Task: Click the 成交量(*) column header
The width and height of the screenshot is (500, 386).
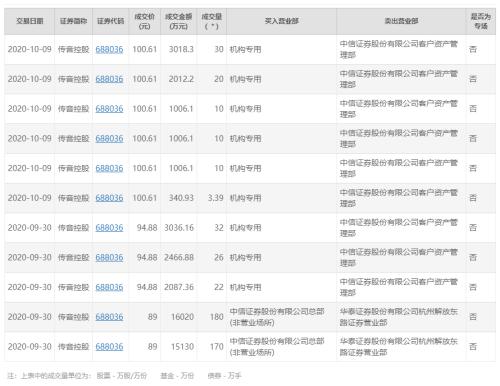Action: pos(212,21)
